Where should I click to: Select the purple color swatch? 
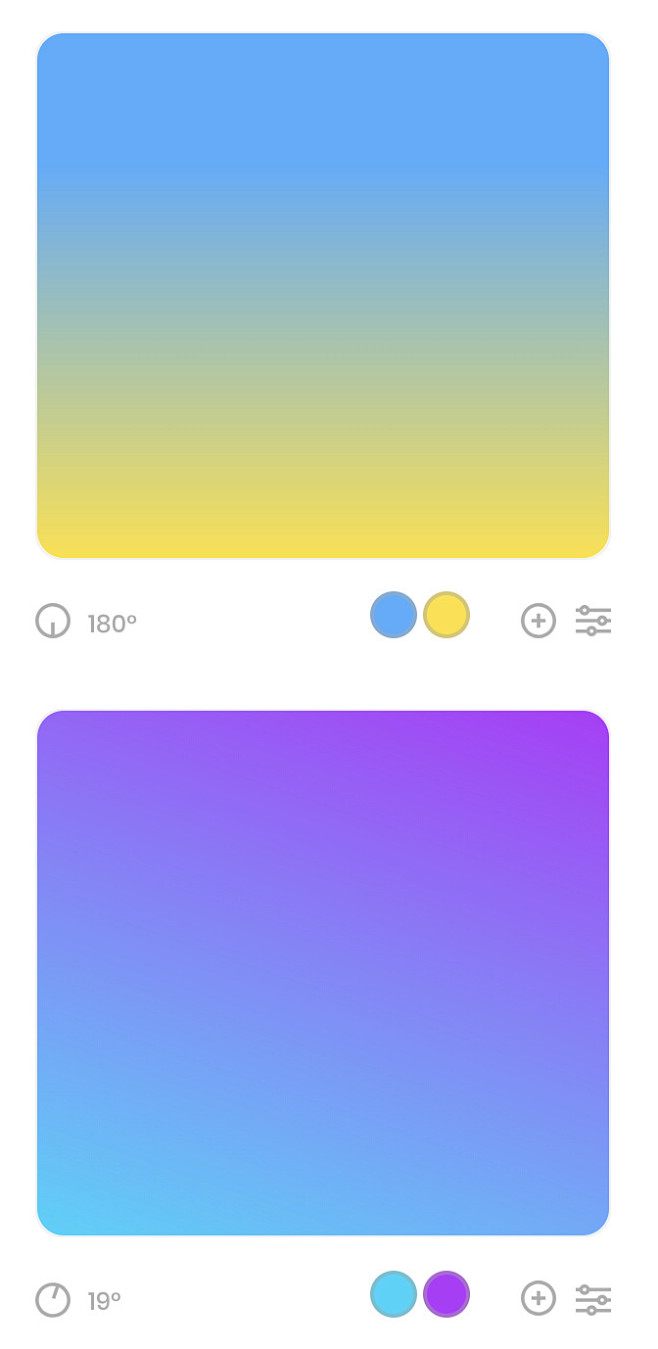point(446,1294)
